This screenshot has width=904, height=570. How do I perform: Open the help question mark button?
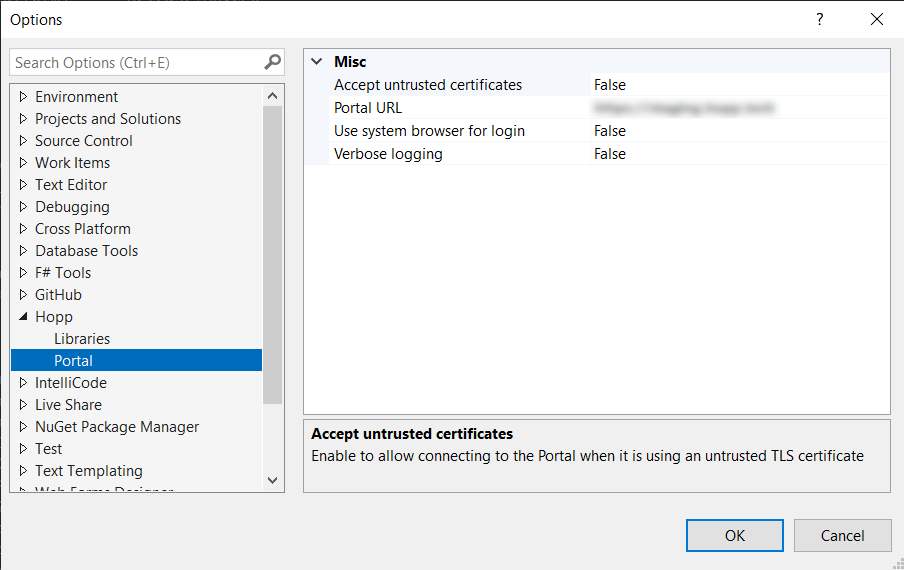[819, 20]
